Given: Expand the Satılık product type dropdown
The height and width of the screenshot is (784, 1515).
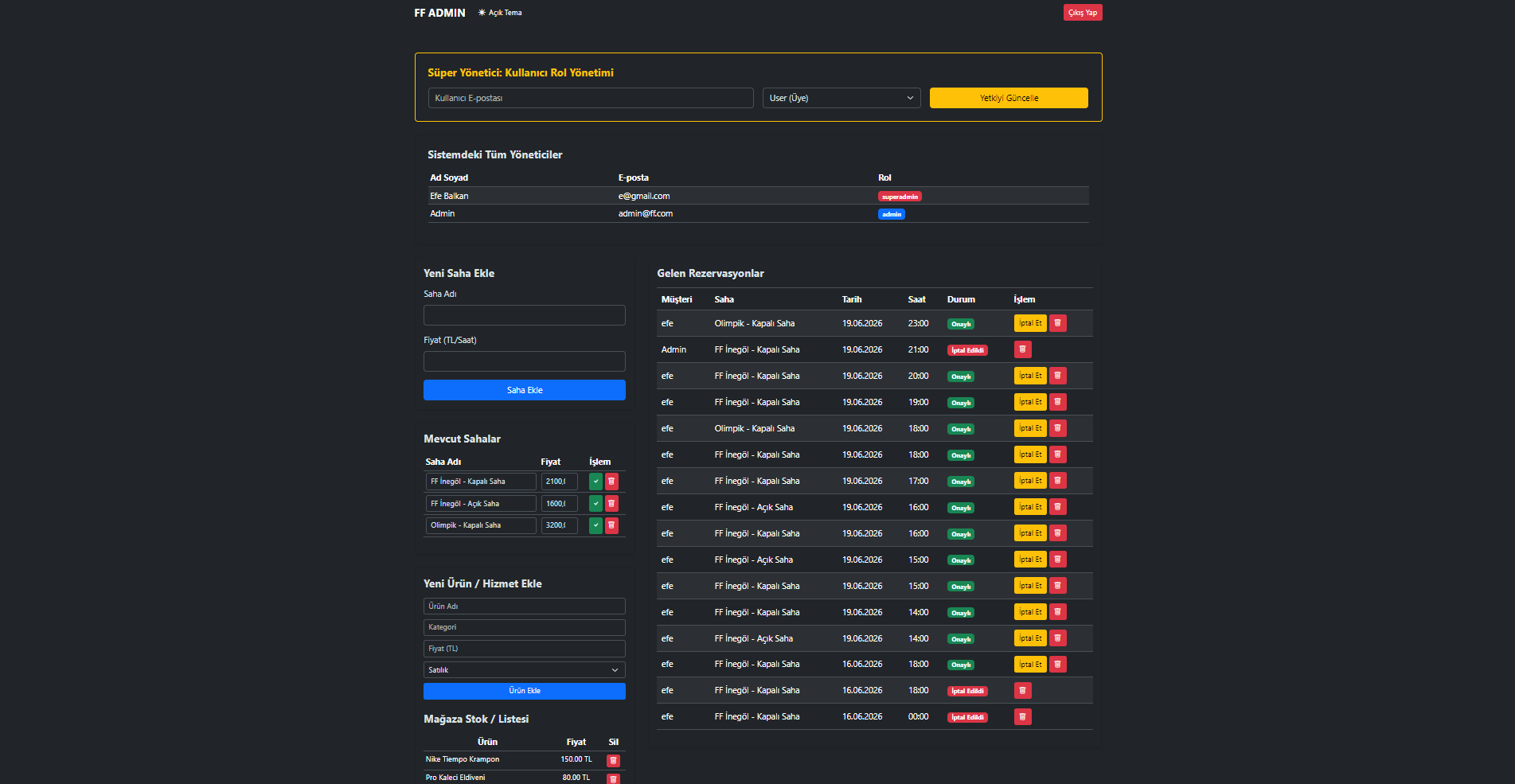Looking at the screenshot, I should click(x=524, y=670).
